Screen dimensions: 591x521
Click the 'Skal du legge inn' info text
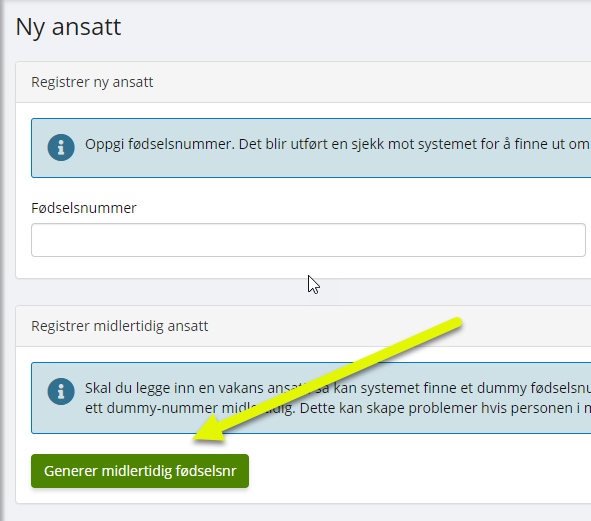click(x=338, y=398)
